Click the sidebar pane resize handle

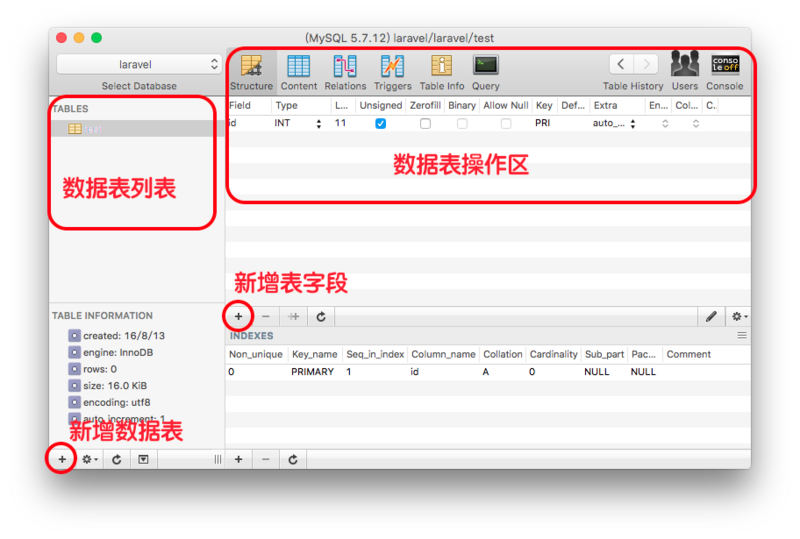click(x=218, y=459)
